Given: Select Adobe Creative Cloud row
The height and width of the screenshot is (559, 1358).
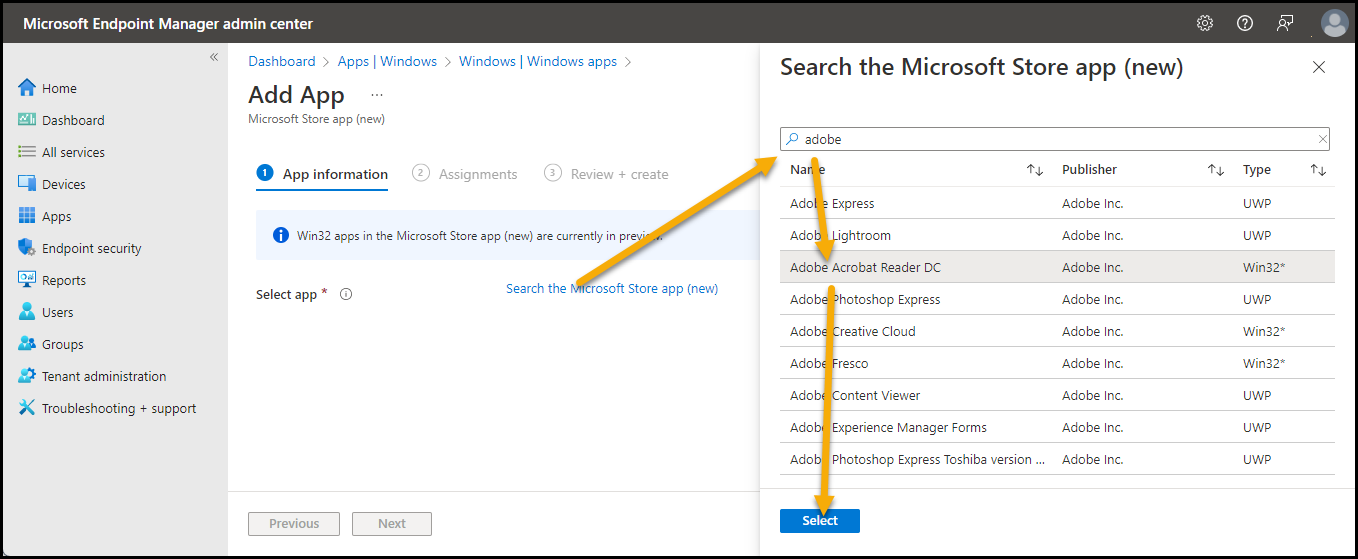Looking at the screenshot, I should point(1057,331).
